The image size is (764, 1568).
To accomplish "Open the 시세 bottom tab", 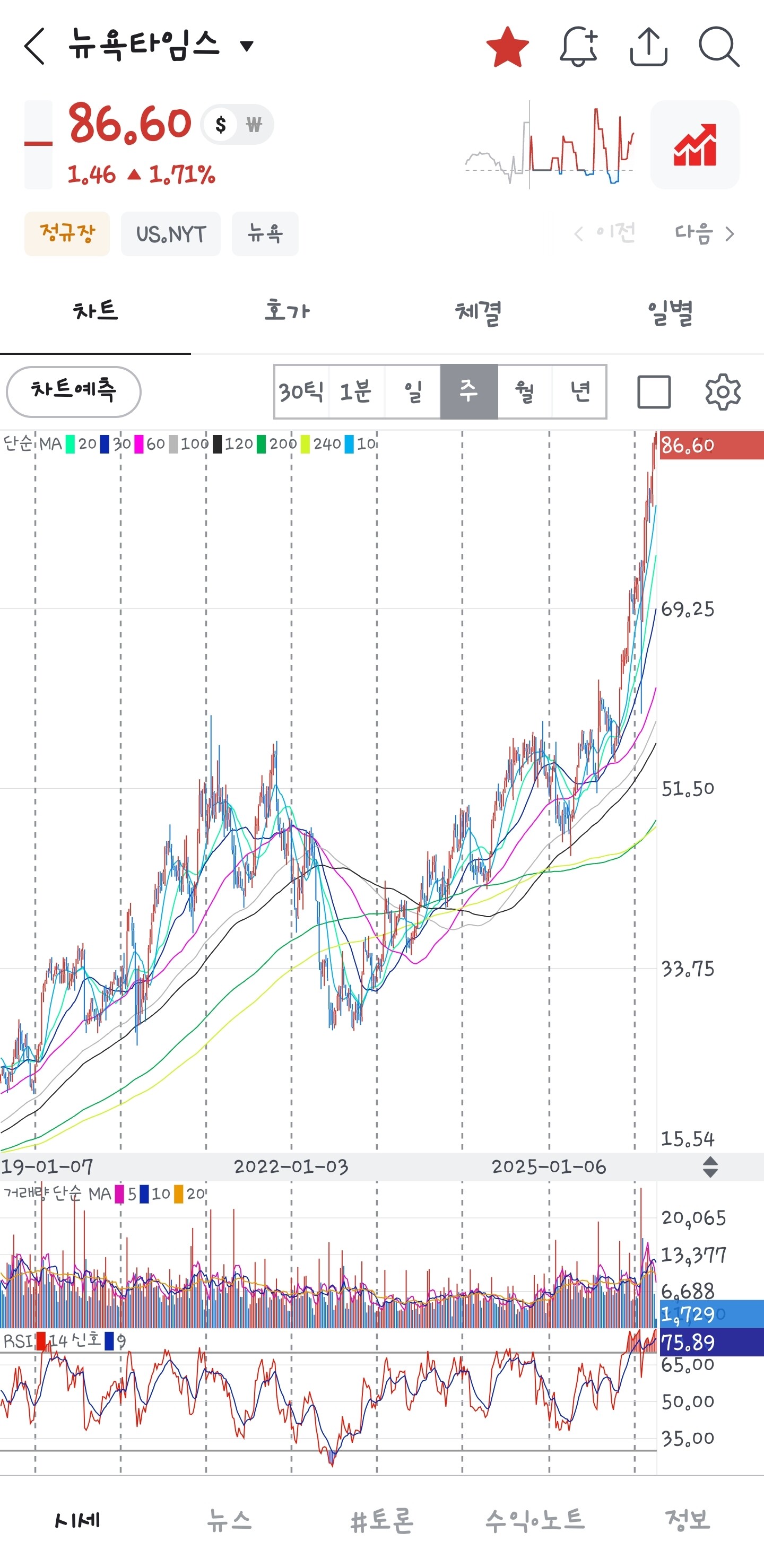I will tap(77, 1520).
